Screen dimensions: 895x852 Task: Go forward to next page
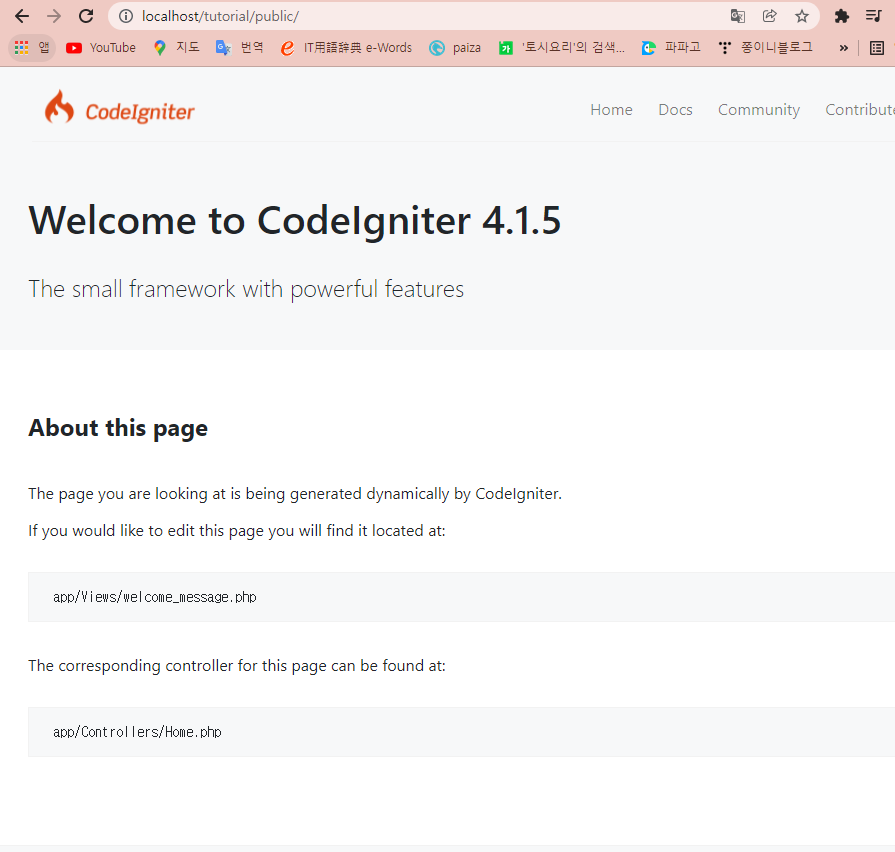(x=54, y=17)
